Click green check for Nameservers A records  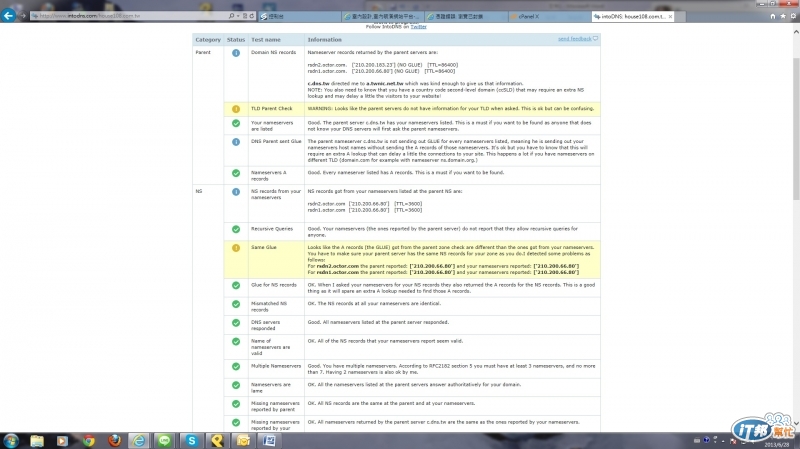tap(236, 173)
